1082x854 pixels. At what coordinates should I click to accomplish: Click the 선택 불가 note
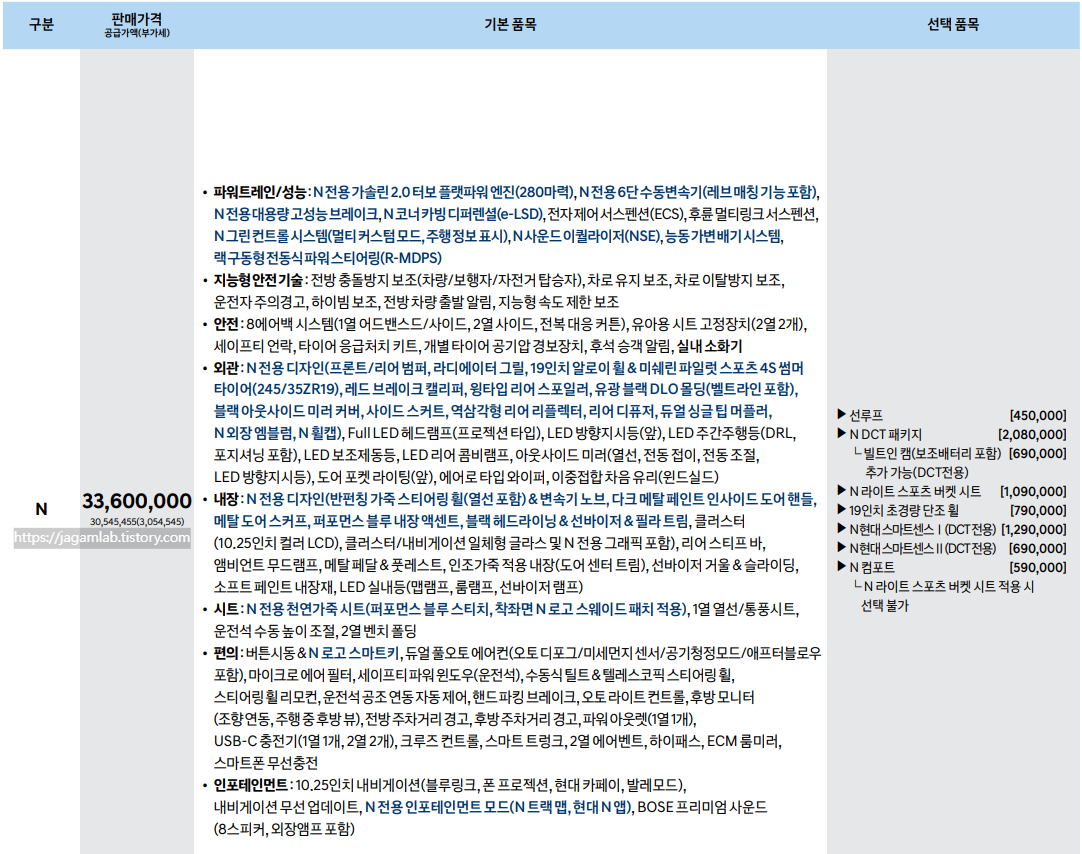pyautogui.click(x=885, y=606)
